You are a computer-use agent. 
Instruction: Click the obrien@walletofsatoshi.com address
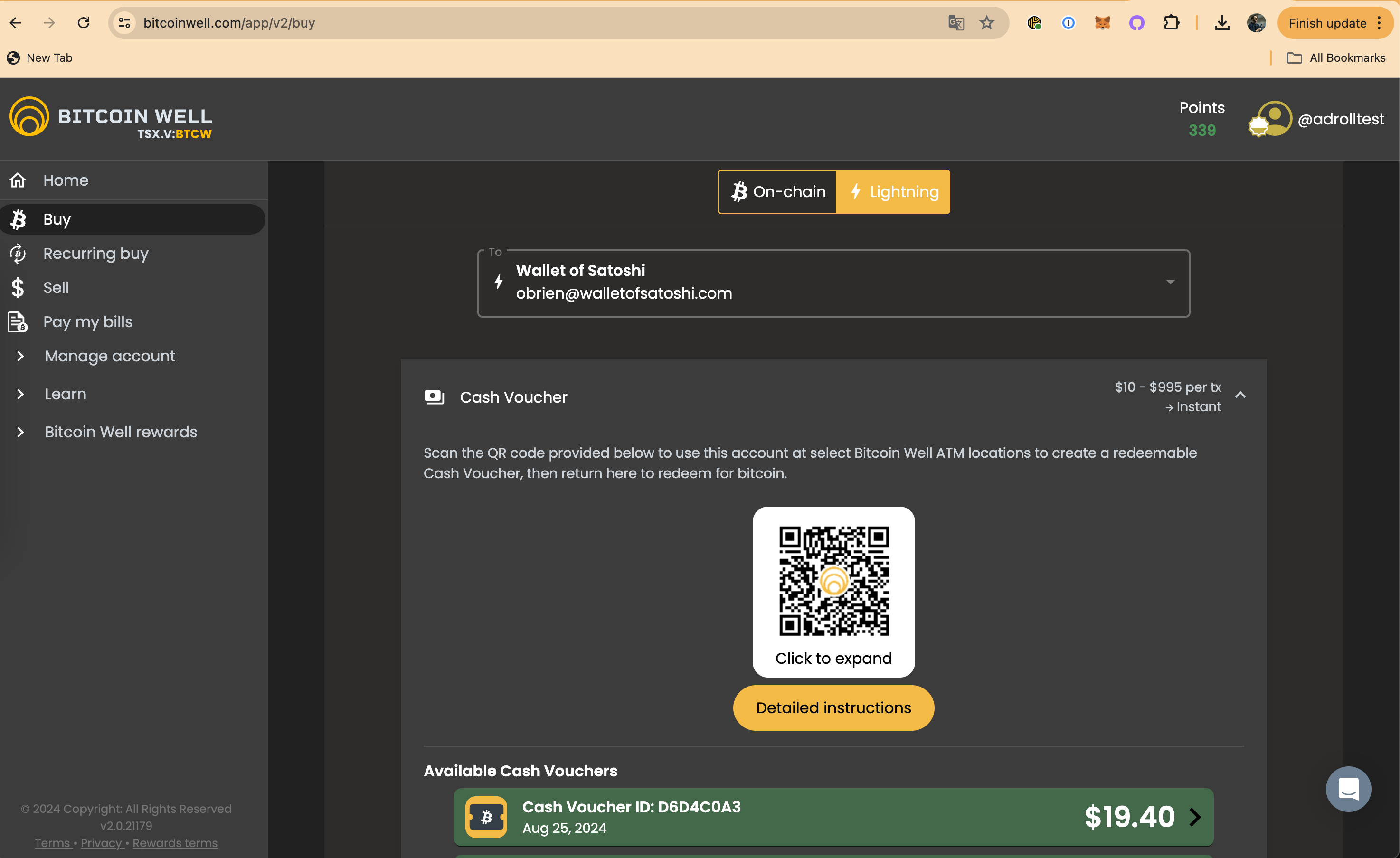624,293
